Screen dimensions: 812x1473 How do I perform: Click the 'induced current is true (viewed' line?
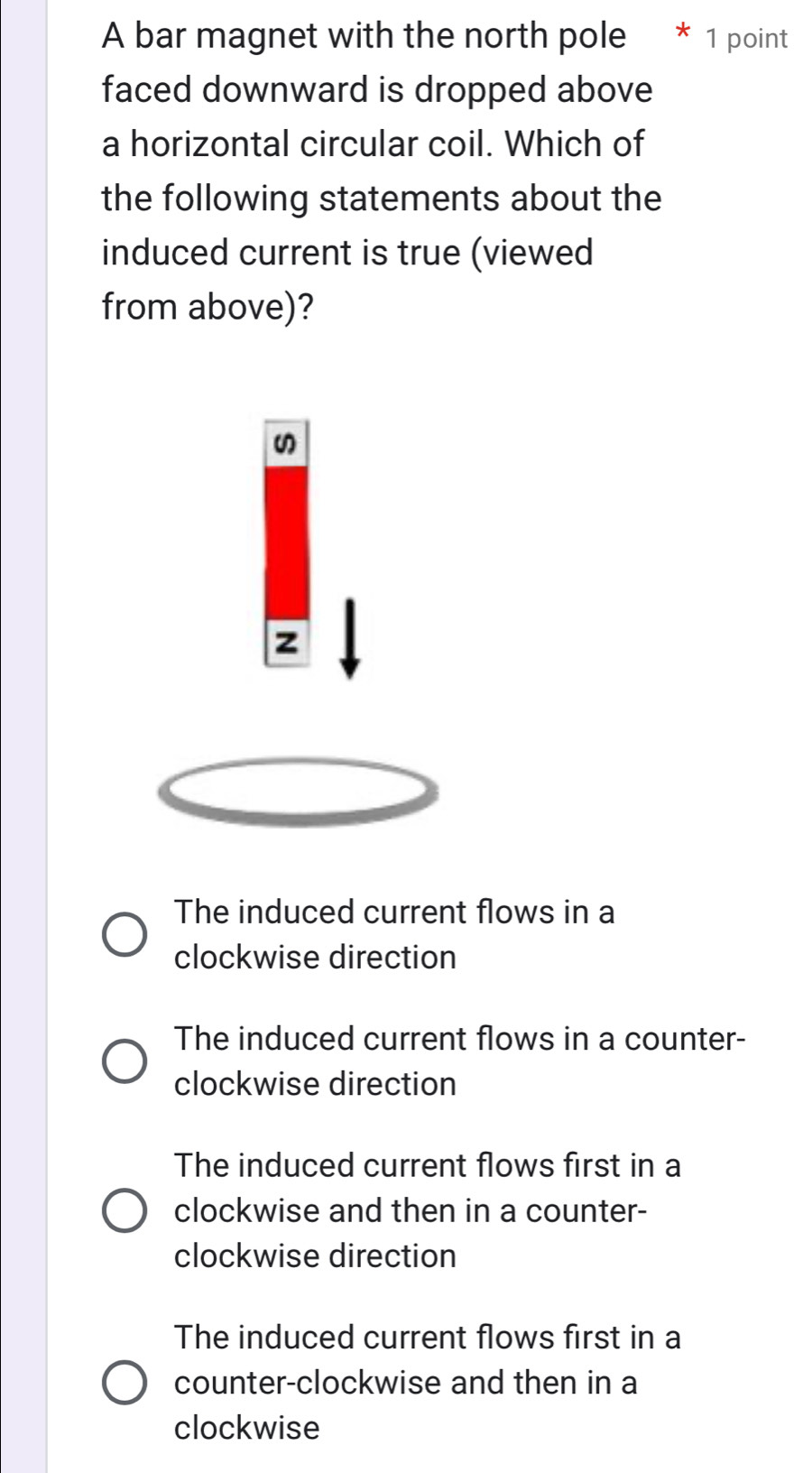coord(347,253)
